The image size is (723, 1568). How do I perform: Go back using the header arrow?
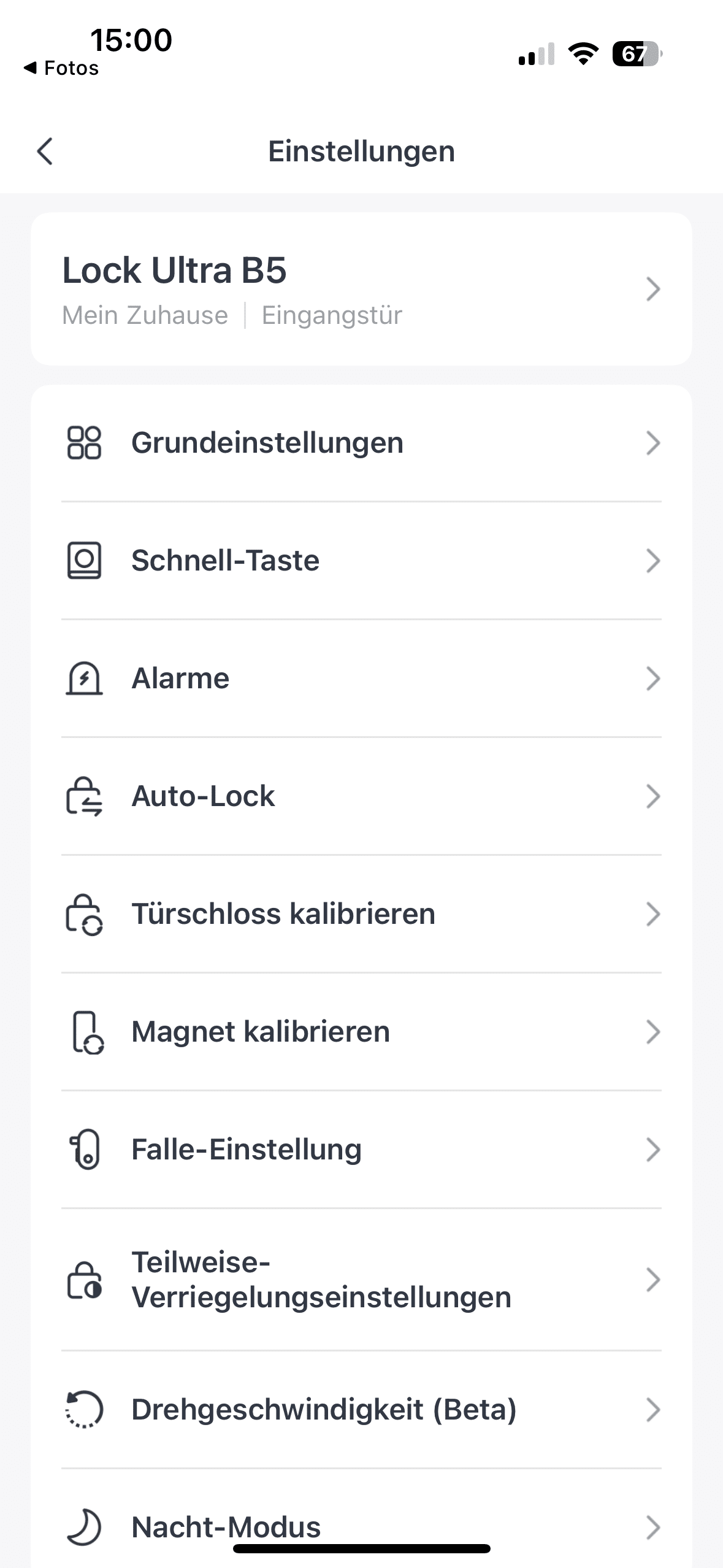pos(45,151)
